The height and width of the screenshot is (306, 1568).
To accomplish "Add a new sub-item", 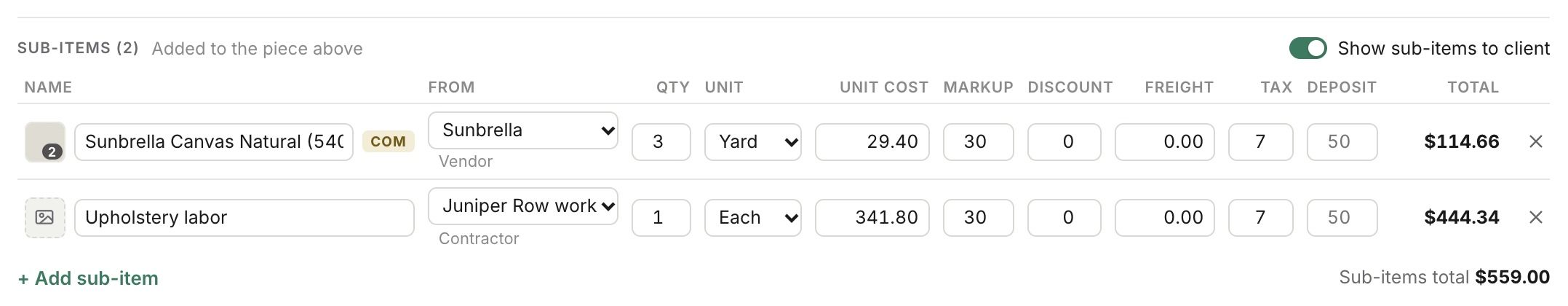I will [88, 278].
